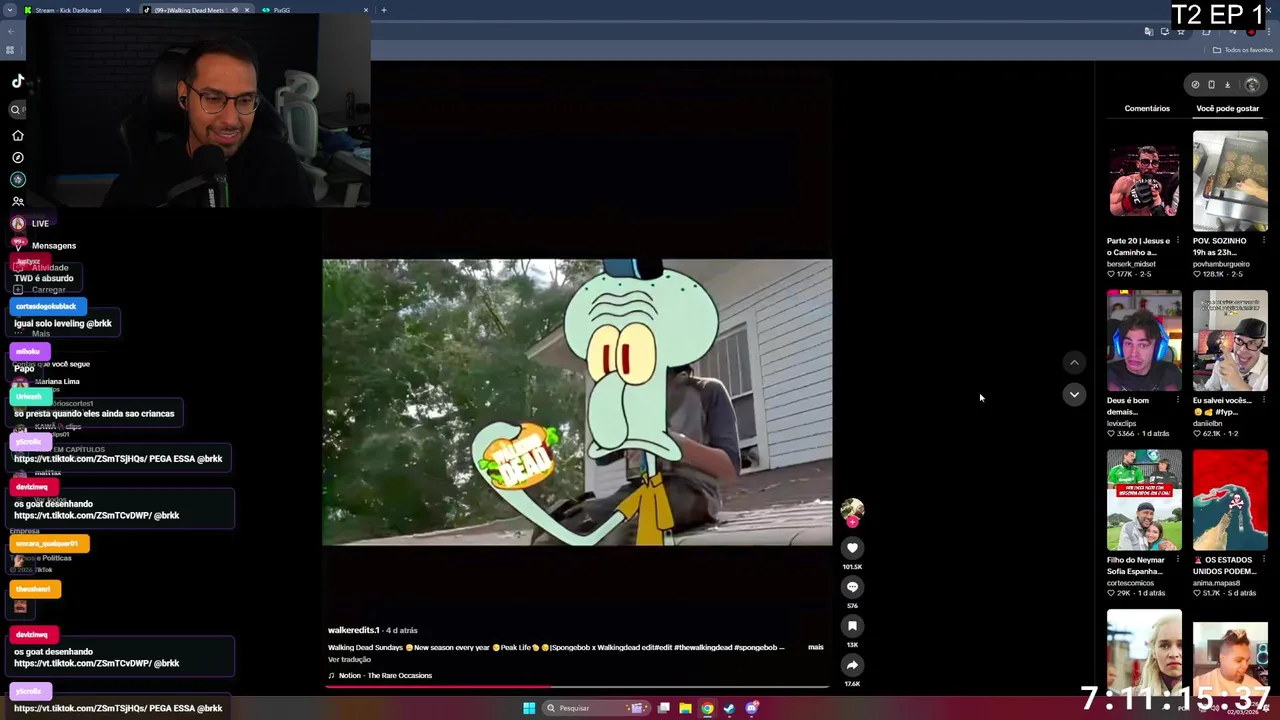Switch to the Comentários tab

[x=1147, y=108]
